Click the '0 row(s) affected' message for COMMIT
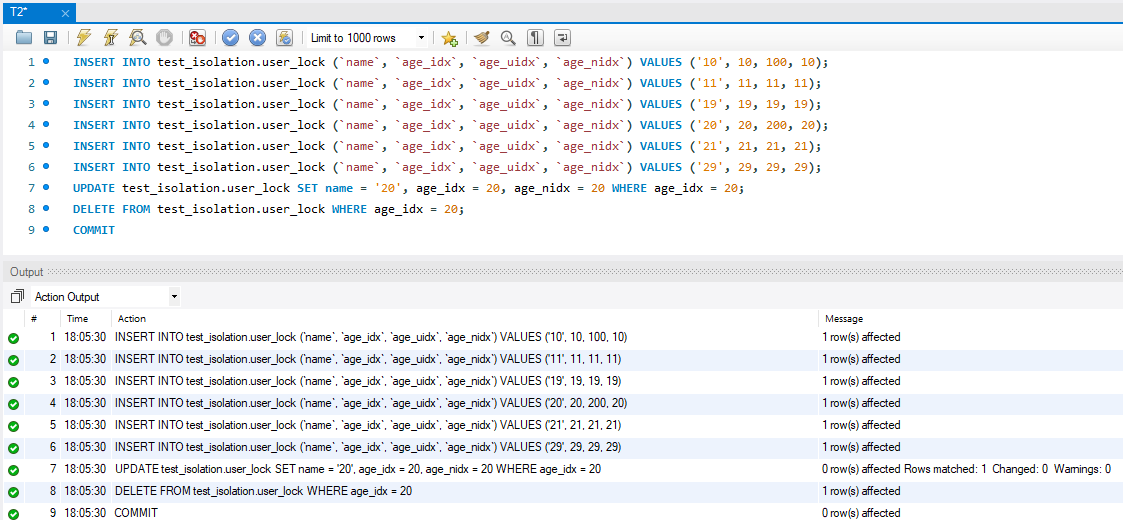This screenshot has height=520, width=1123. (862, 513)
